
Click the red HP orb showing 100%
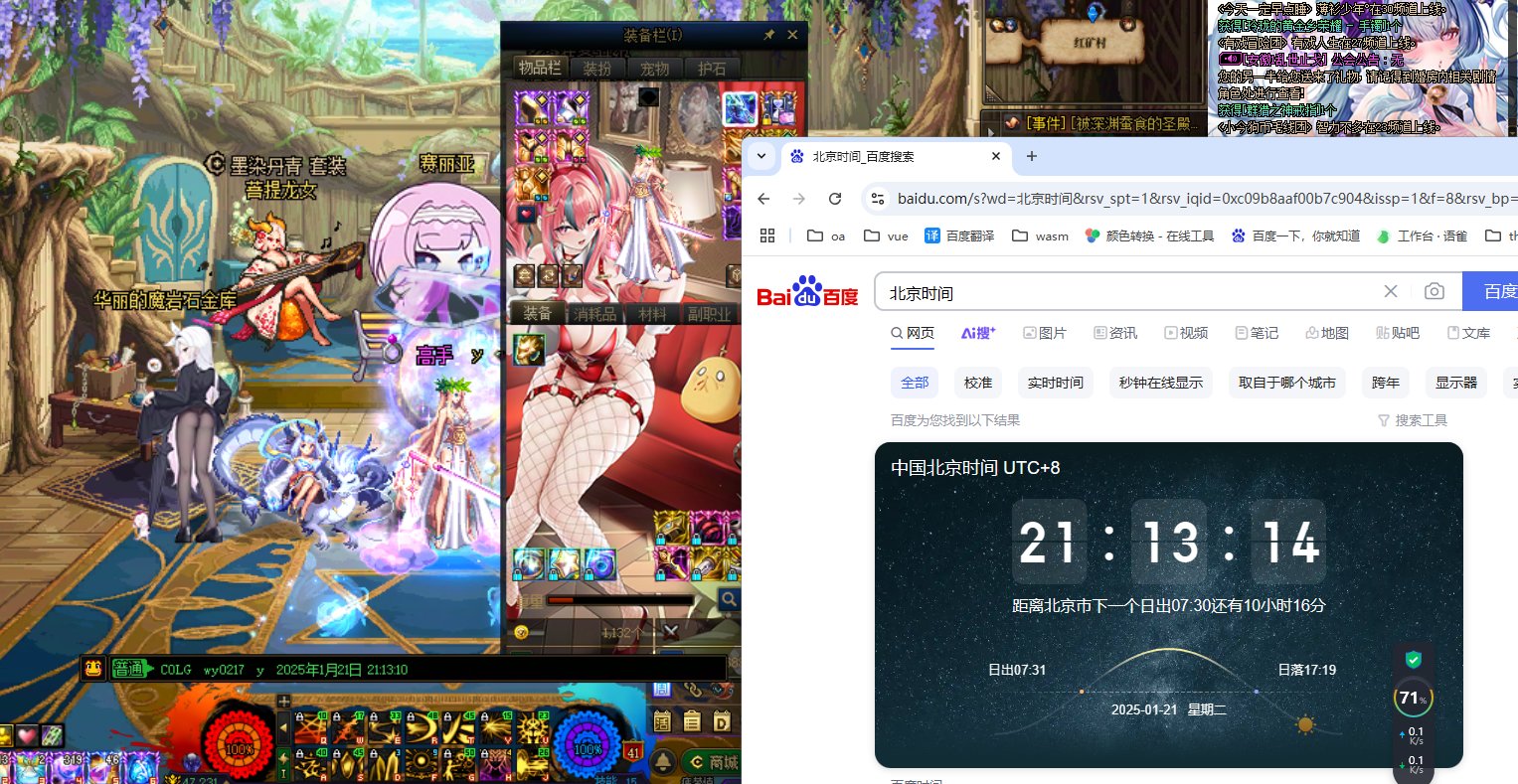pos(239,744)
